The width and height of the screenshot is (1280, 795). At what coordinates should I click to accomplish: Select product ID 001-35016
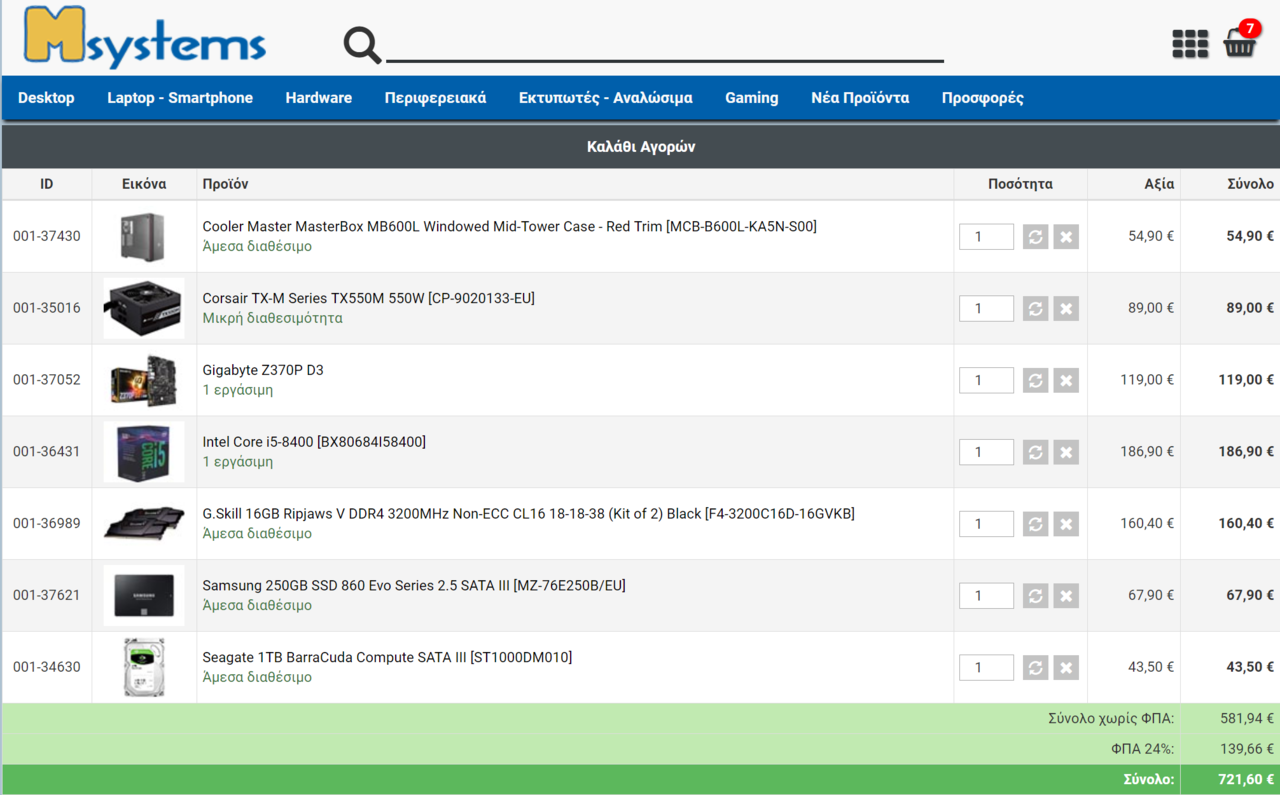tap(47, 308)
